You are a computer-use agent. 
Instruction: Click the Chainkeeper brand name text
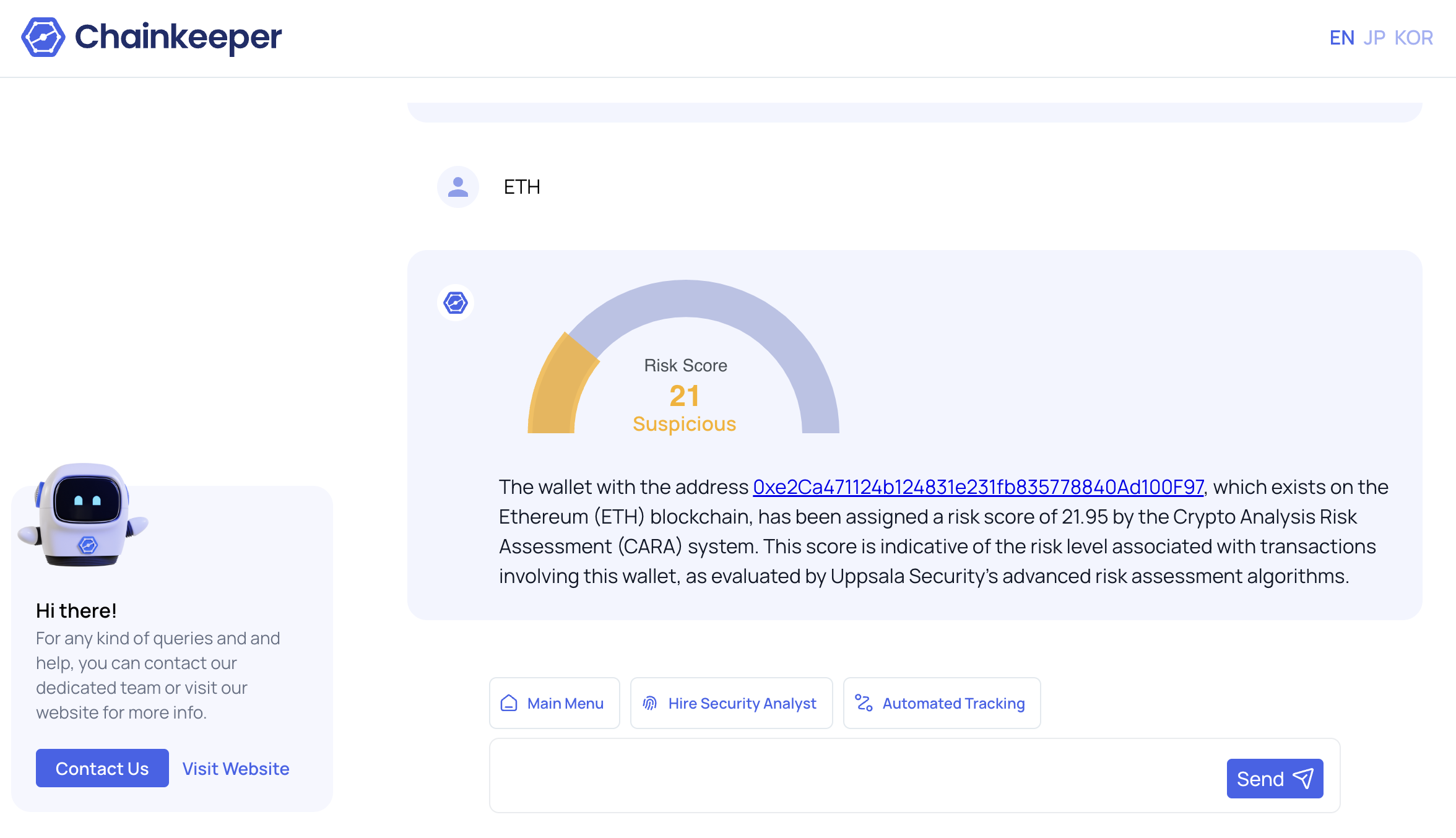click(178, 37)
